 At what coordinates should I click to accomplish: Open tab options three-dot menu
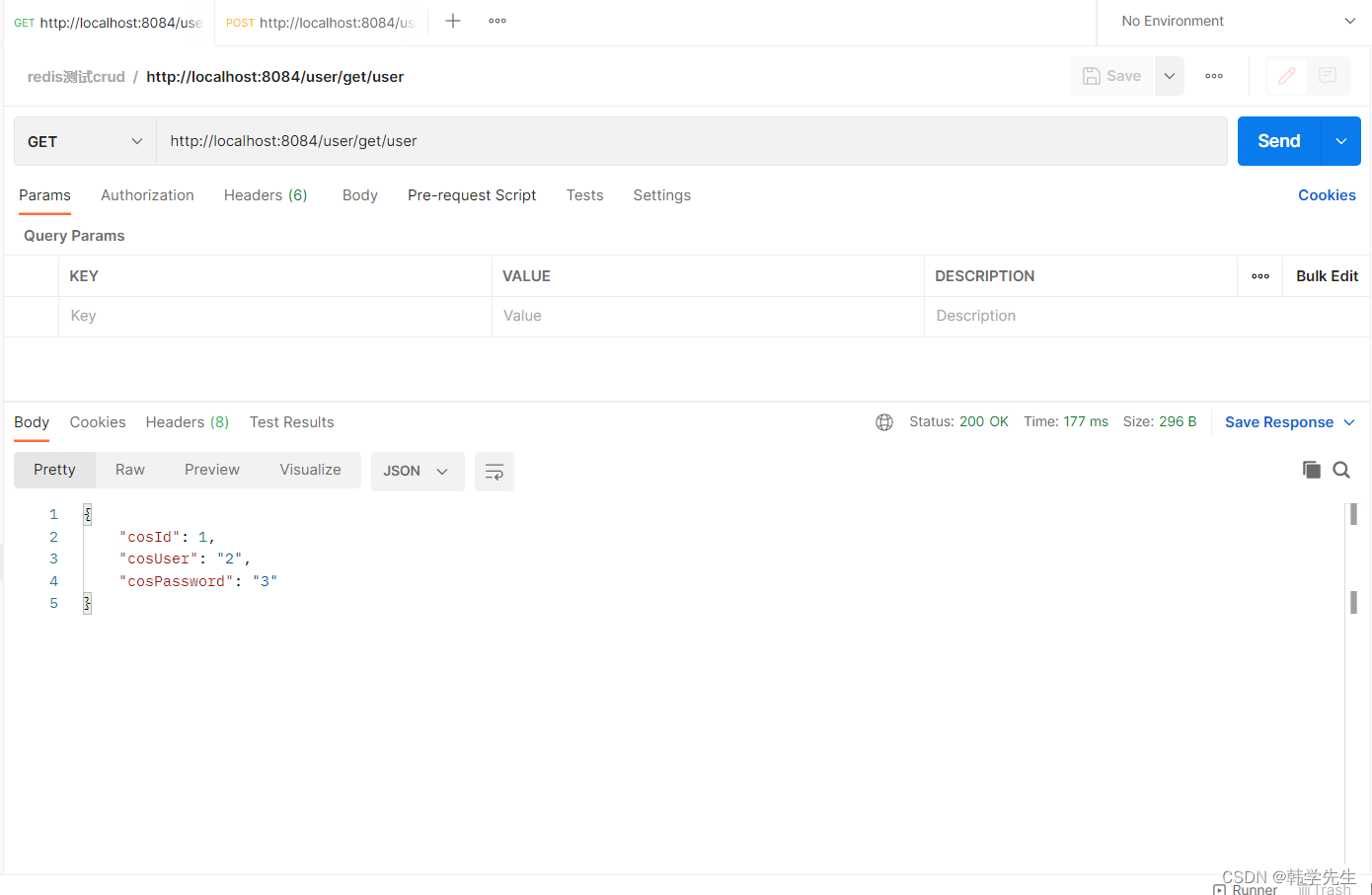(x=497, y=21)
